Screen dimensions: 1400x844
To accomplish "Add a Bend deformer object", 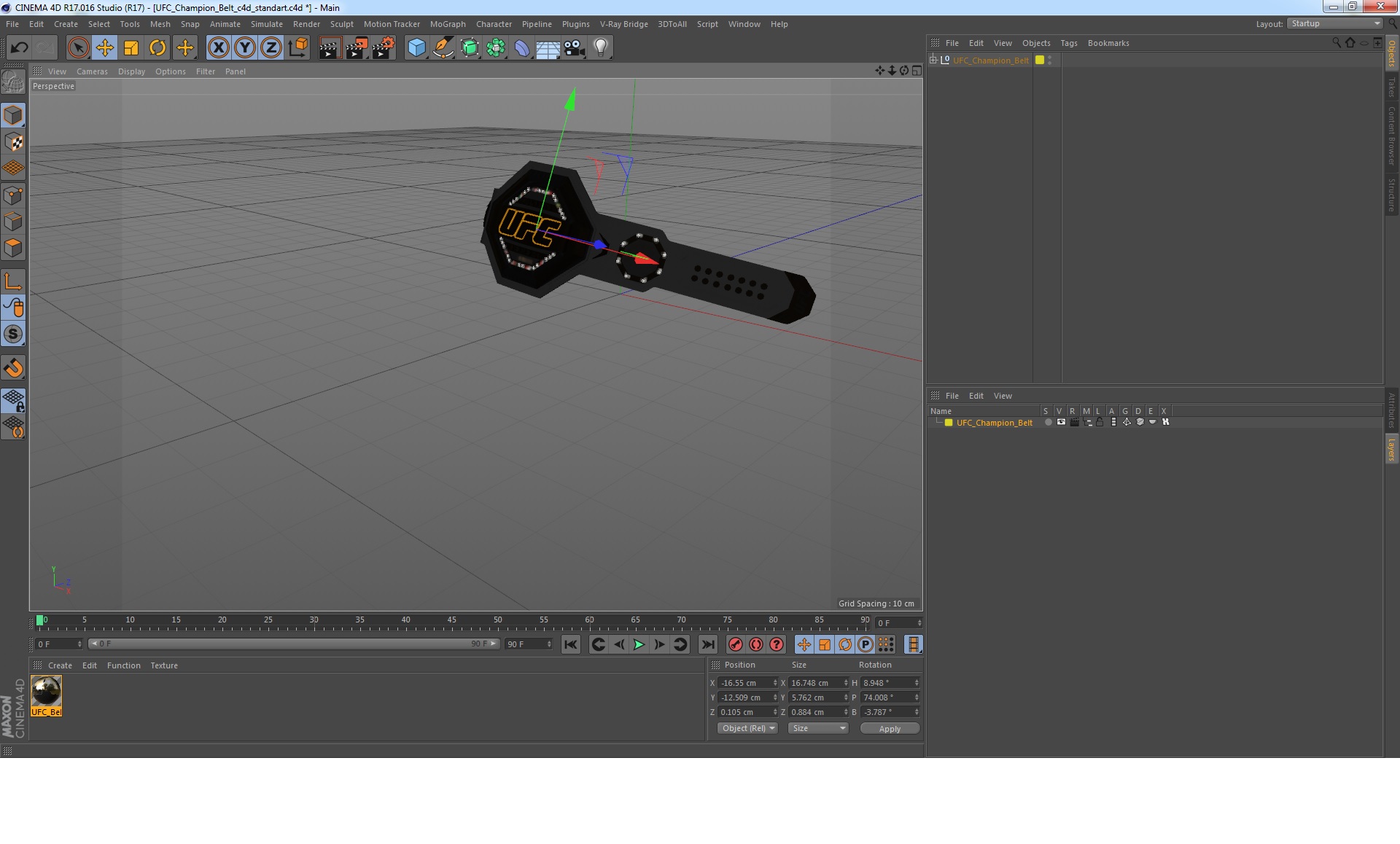I will 522,48.
